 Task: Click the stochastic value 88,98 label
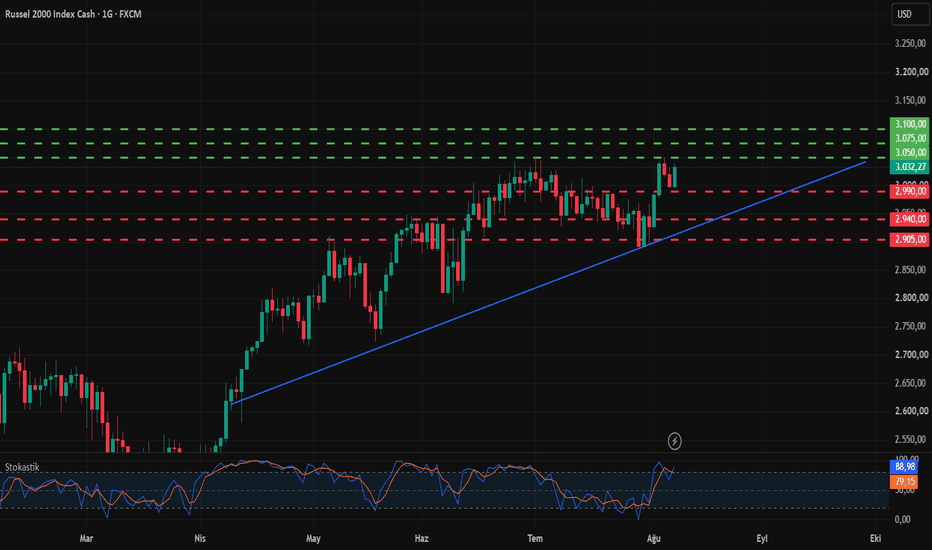click(x=904, y=467)
